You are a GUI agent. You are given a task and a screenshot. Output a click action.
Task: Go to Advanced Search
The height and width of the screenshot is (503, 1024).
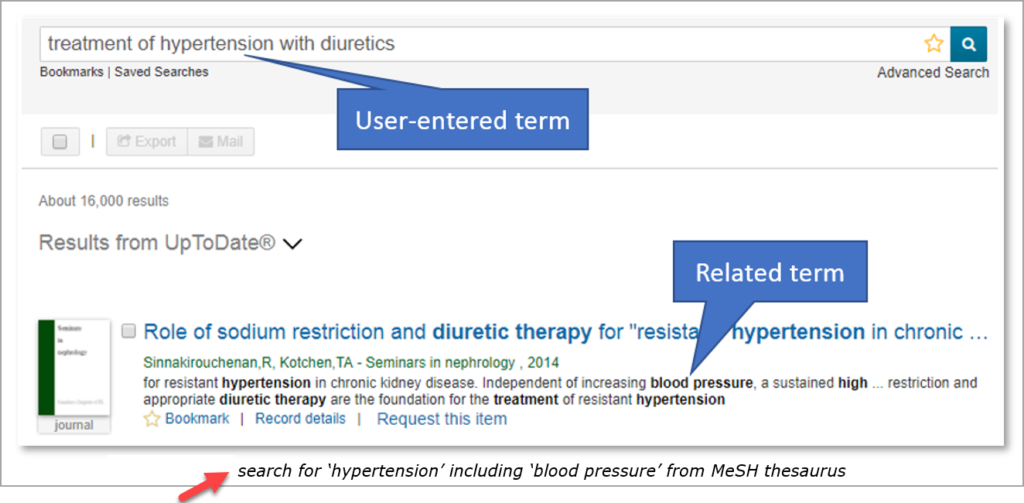coord(933,73)
